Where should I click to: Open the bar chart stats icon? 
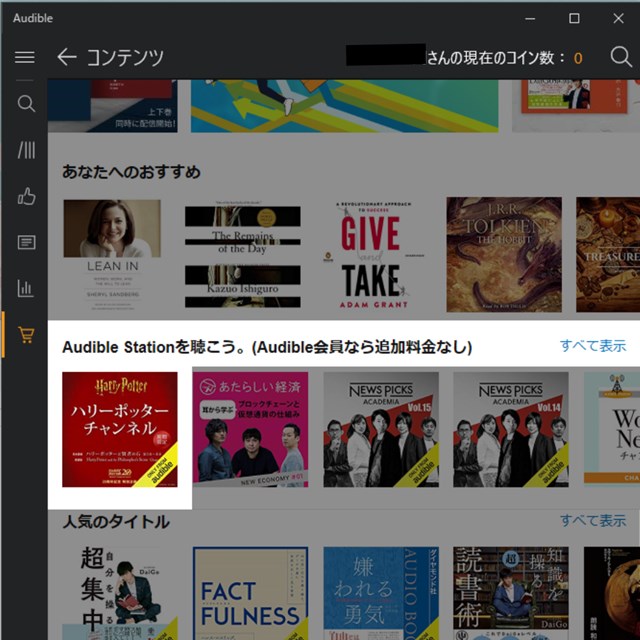[26, 288]
